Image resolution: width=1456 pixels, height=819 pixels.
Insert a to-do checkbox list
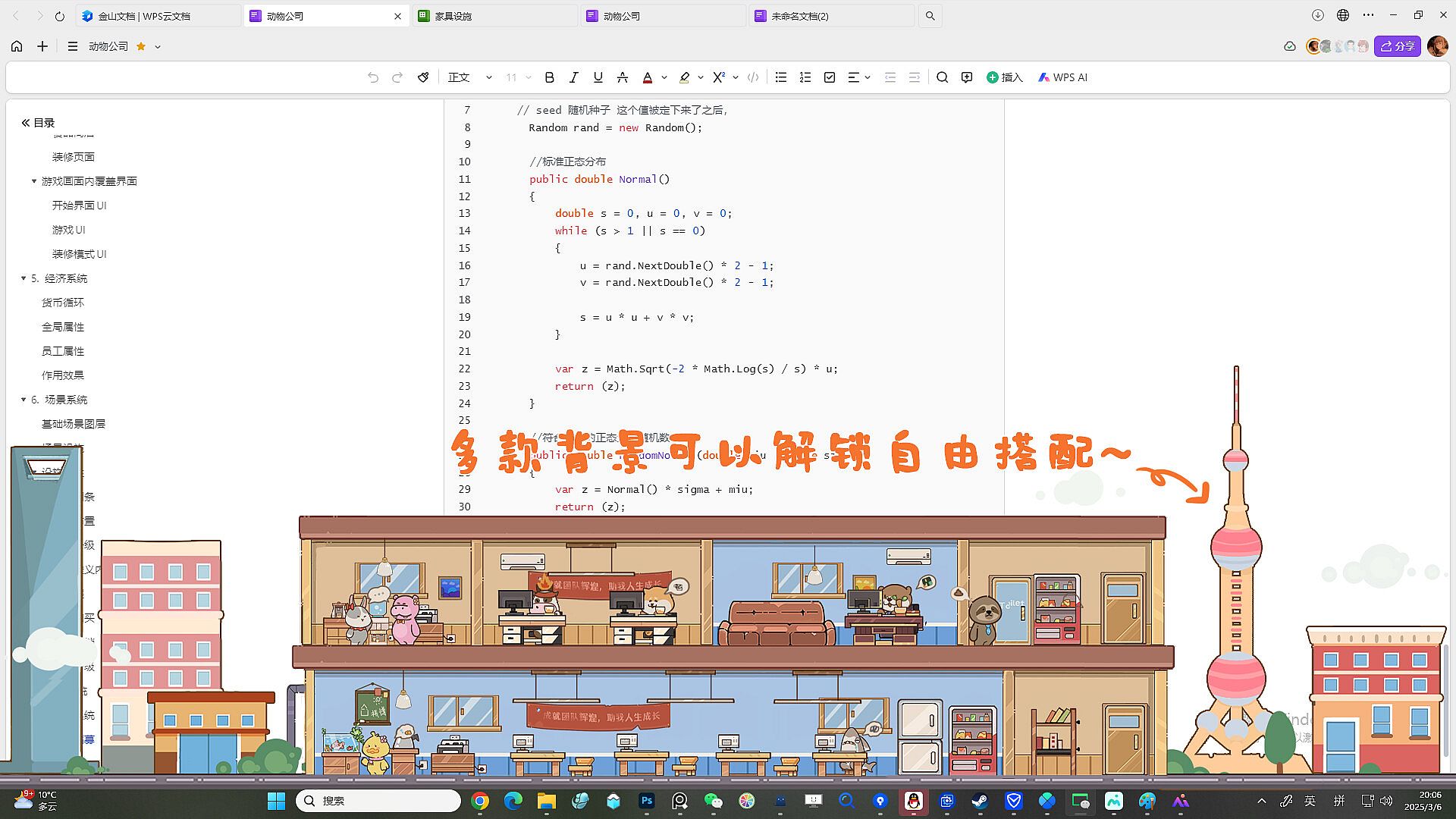830,77
